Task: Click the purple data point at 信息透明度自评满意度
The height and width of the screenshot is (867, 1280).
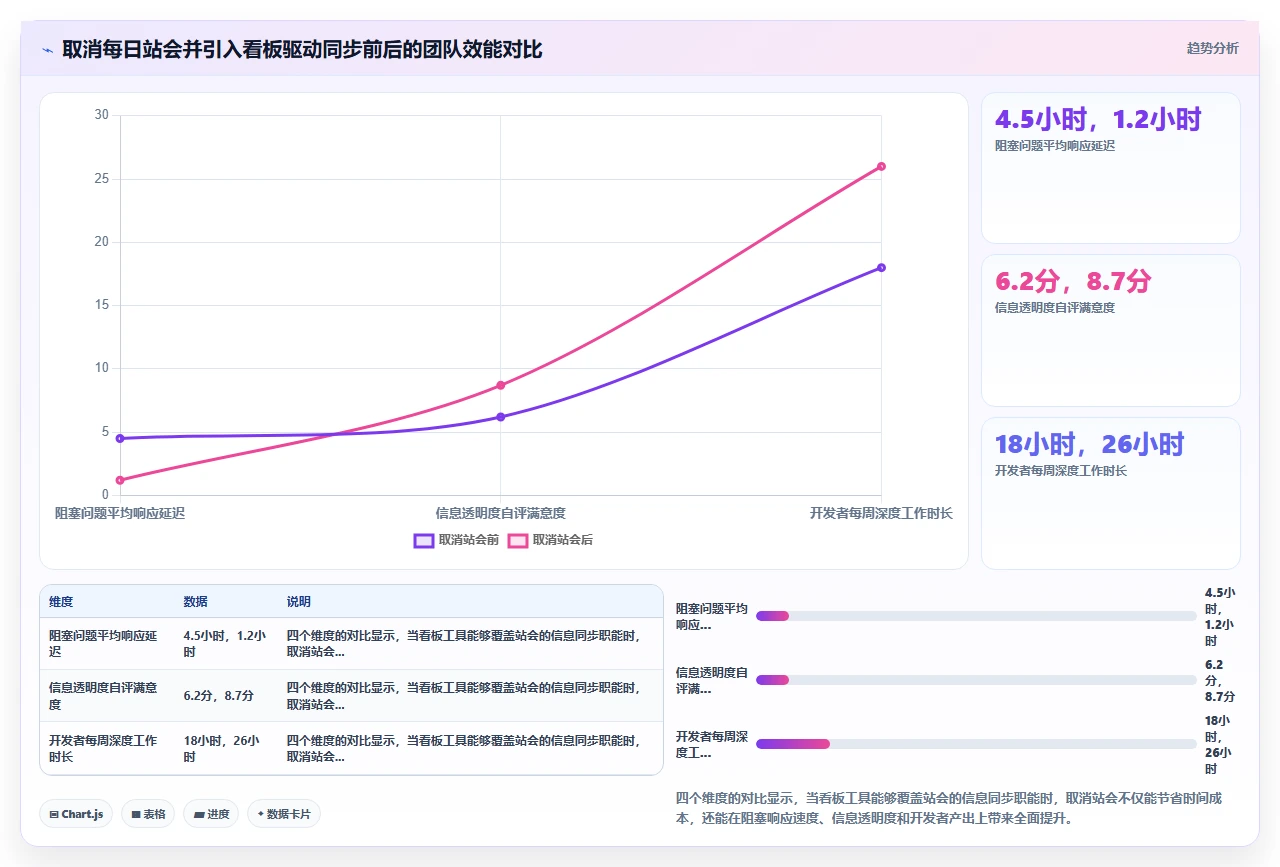Action: coord(500,417)
